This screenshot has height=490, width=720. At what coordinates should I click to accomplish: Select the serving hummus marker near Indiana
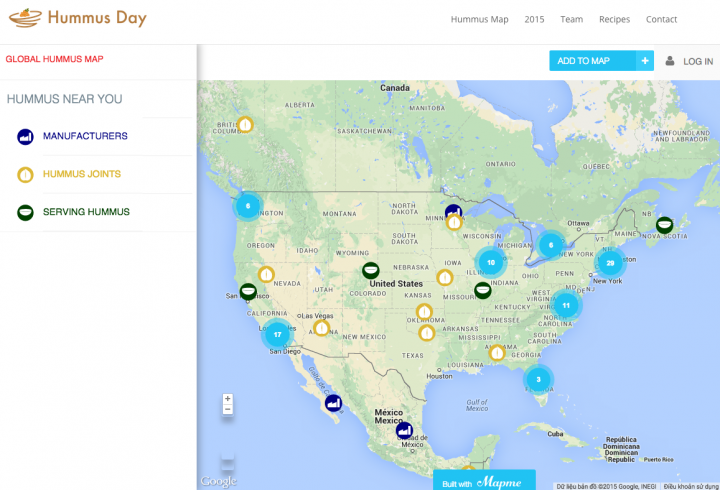point(483,290)
